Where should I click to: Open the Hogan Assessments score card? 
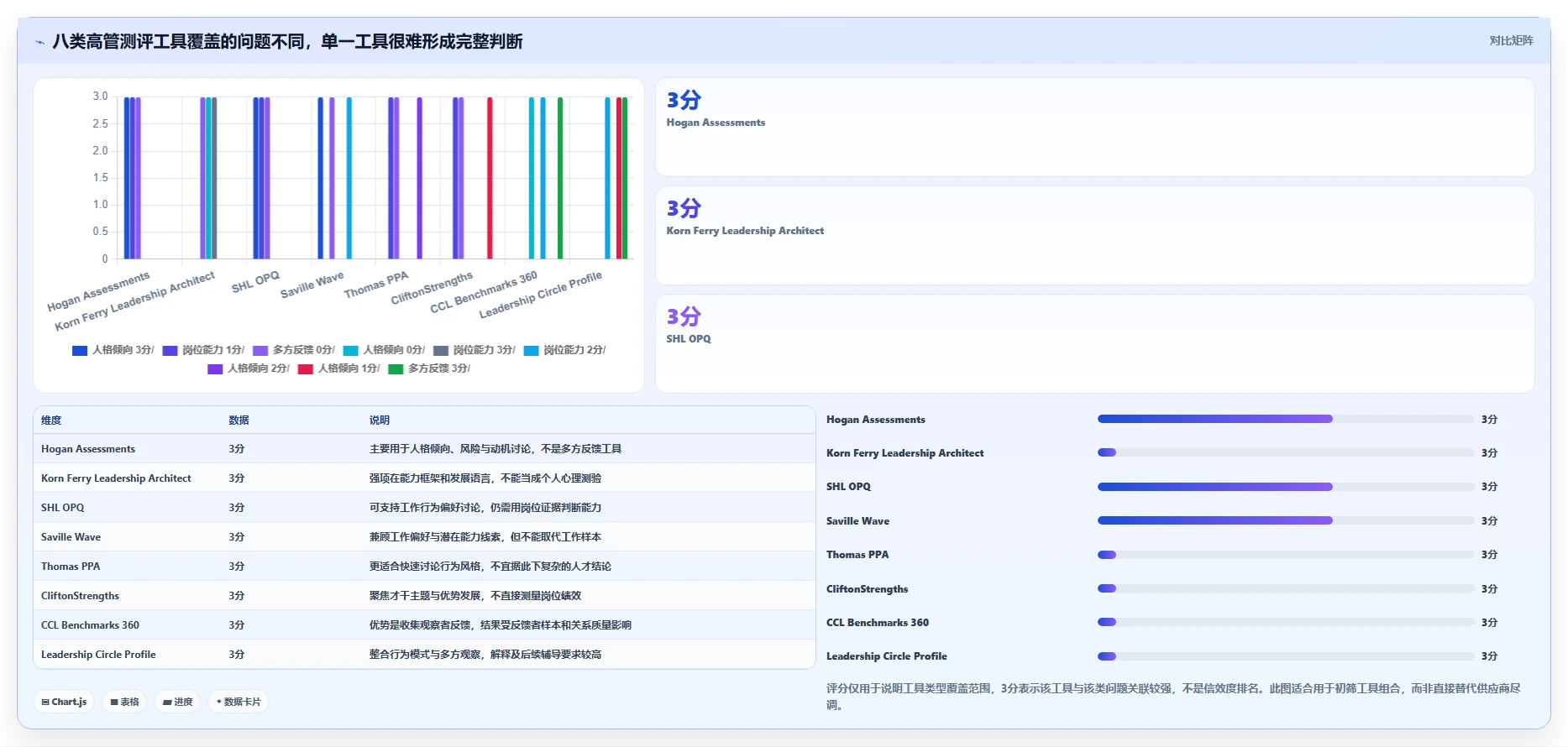pos(1094,128)
